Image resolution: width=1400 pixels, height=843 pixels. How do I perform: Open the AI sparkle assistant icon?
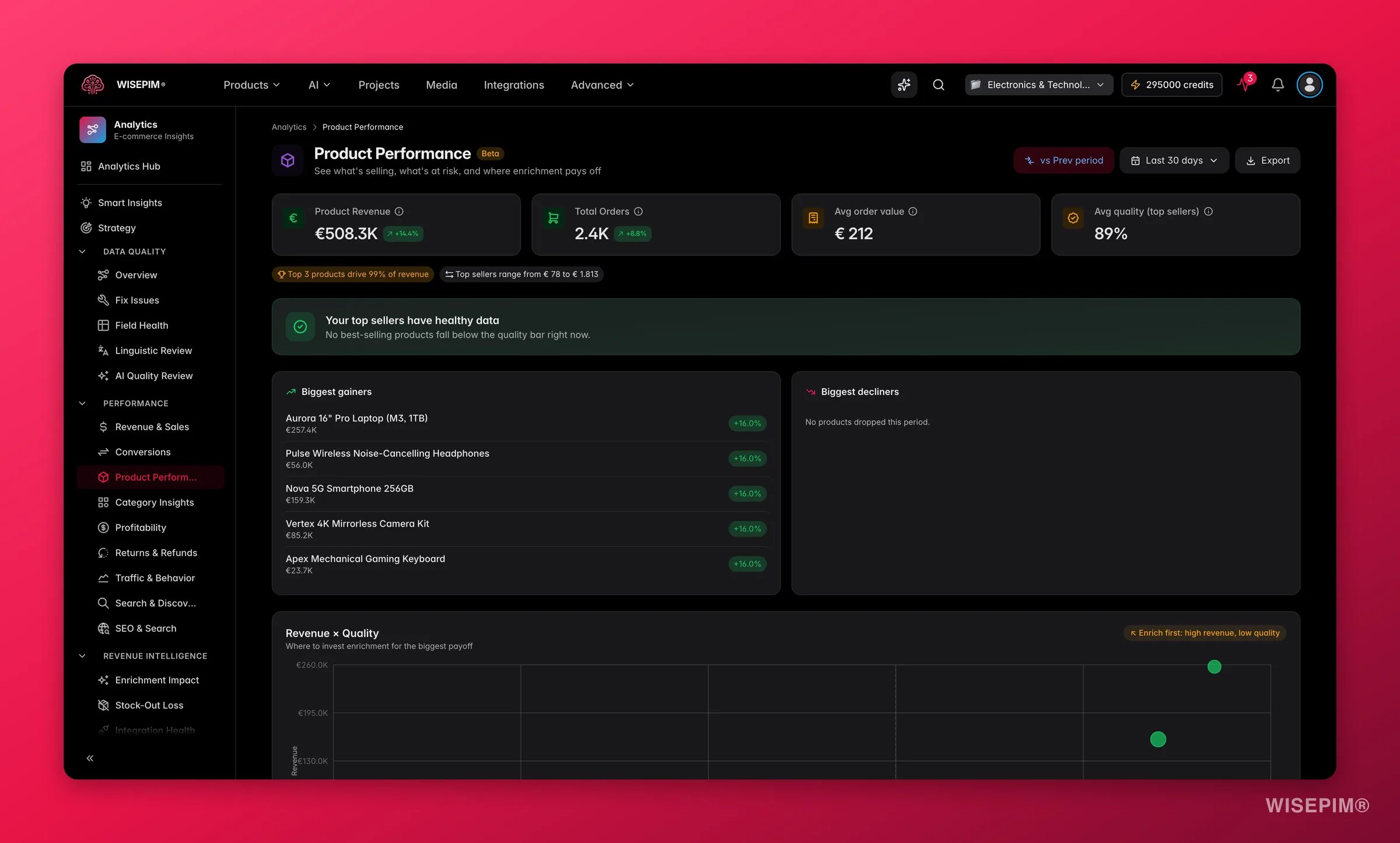point(904,85)
